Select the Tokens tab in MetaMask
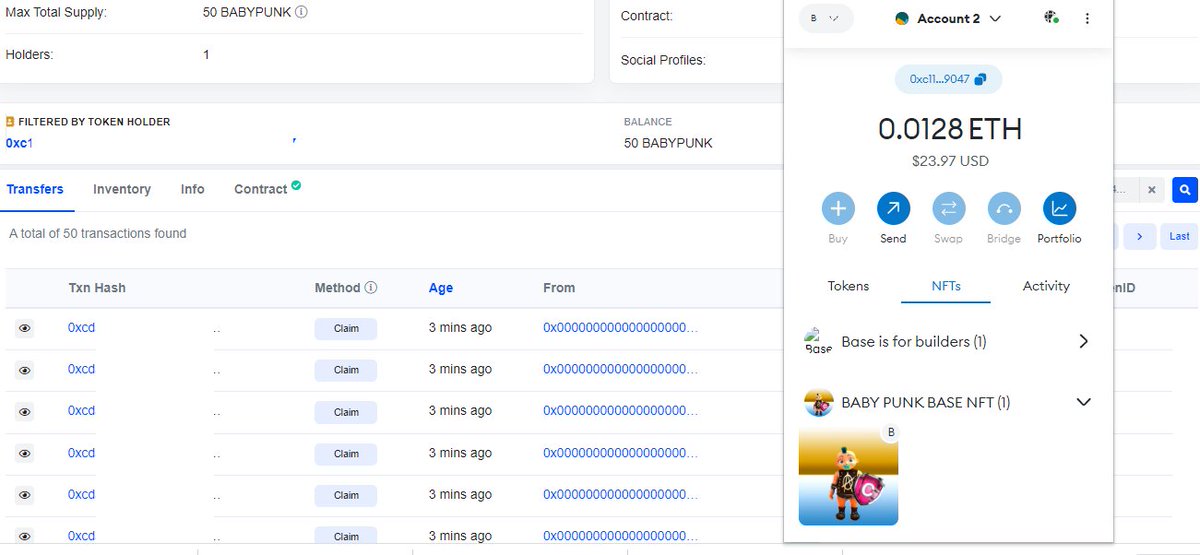 (848, 286)
